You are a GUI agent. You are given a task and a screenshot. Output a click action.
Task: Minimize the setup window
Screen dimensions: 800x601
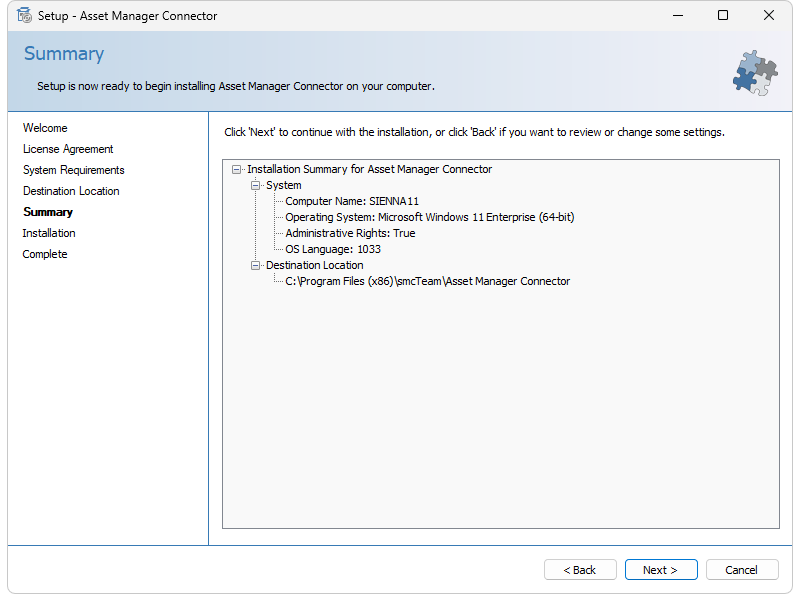point(678,15)
